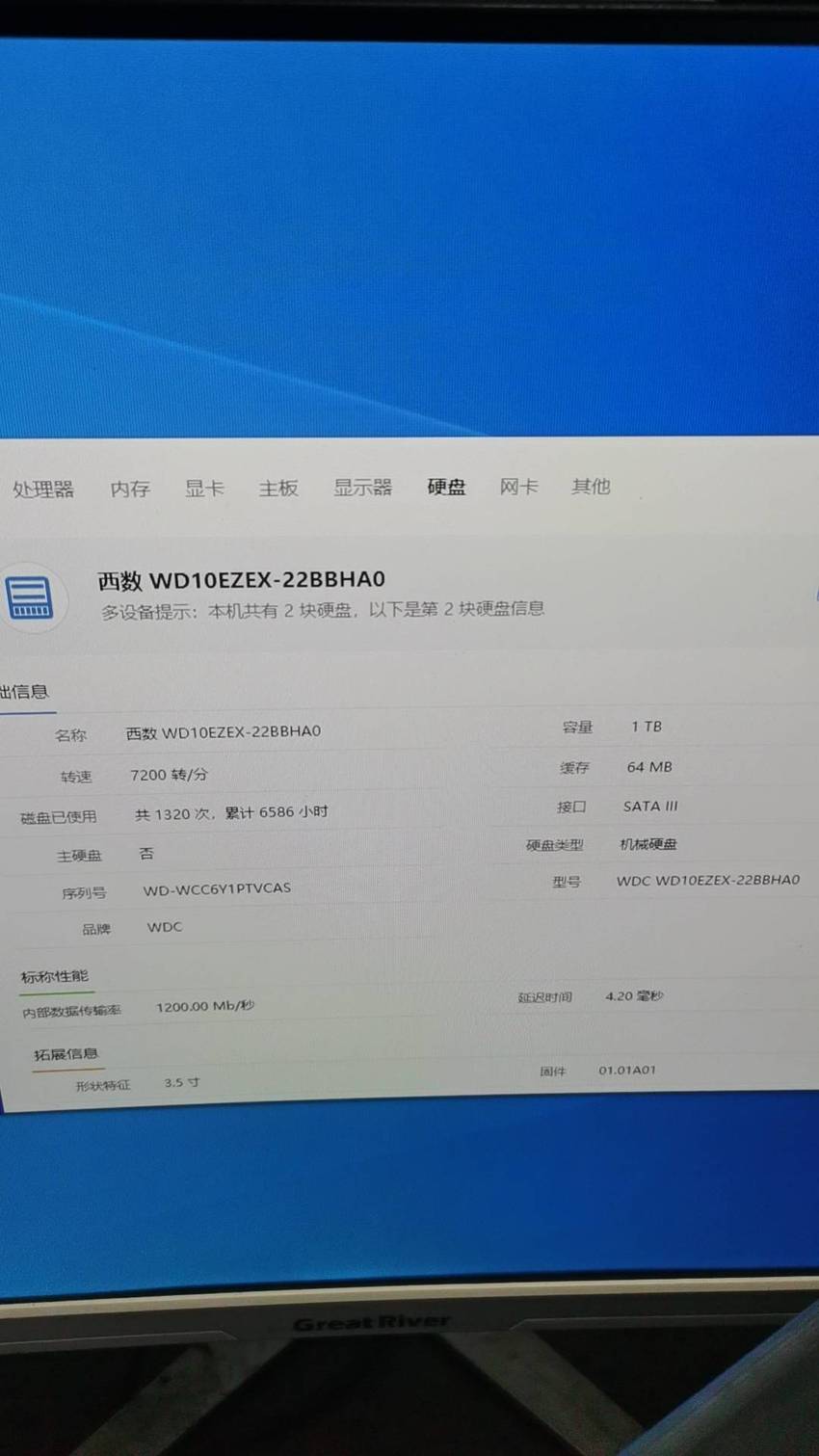Click the 内部数据传输率 label
The height and width of the screenshot is (1456, 819).
[x=72, y=1012]
